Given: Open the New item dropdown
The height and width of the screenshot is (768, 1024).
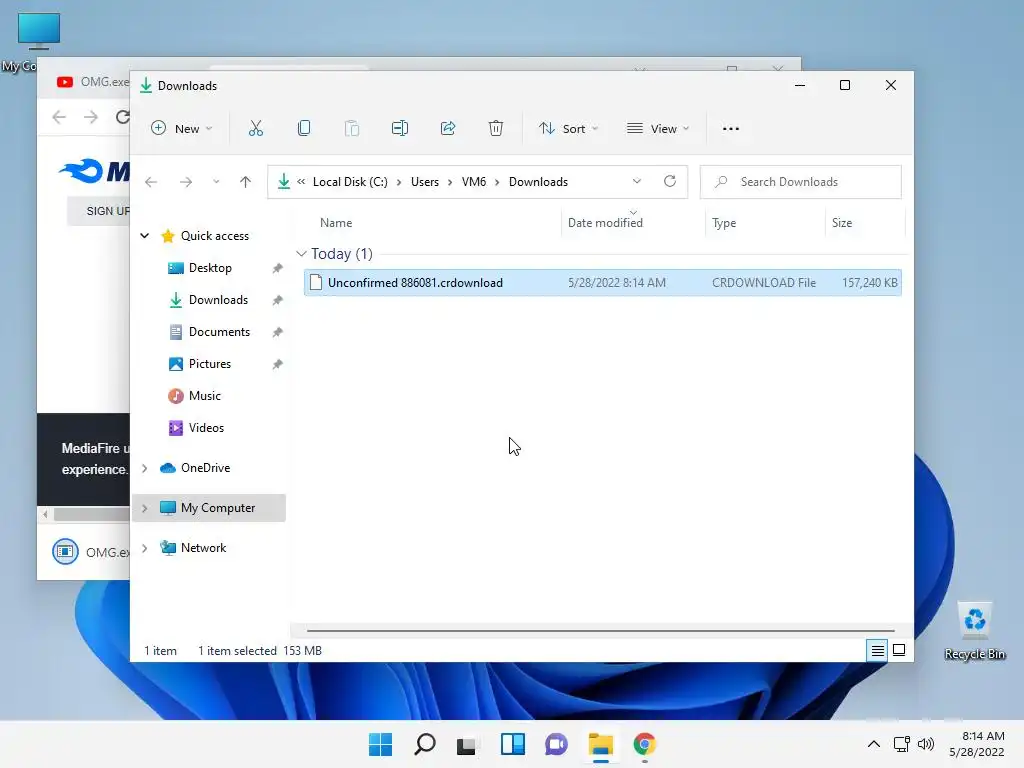Looking at the screenshot, I should click(182, 129).
